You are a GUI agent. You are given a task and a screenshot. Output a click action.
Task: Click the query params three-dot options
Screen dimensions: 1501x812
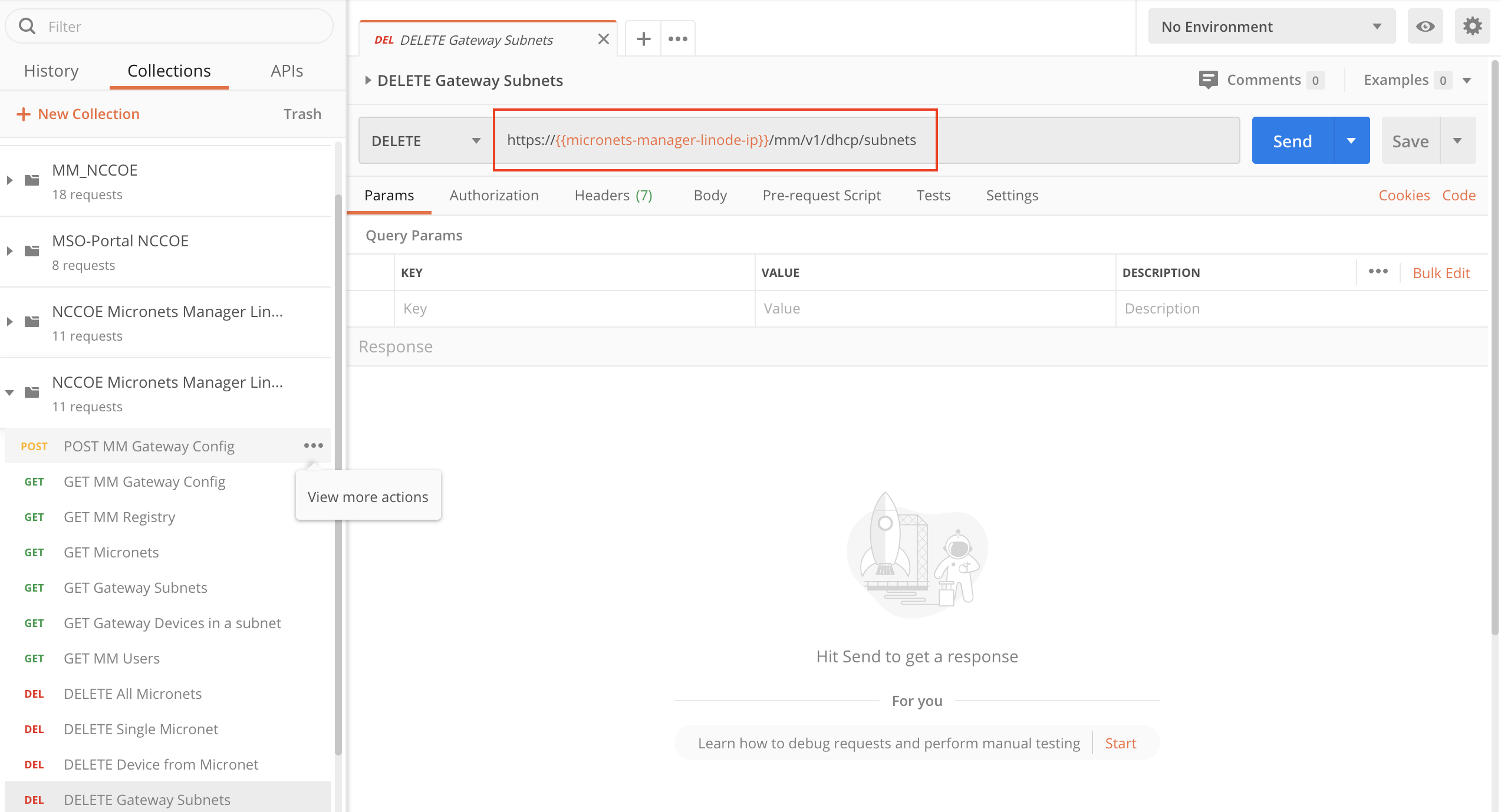(x=1378, y=272)
